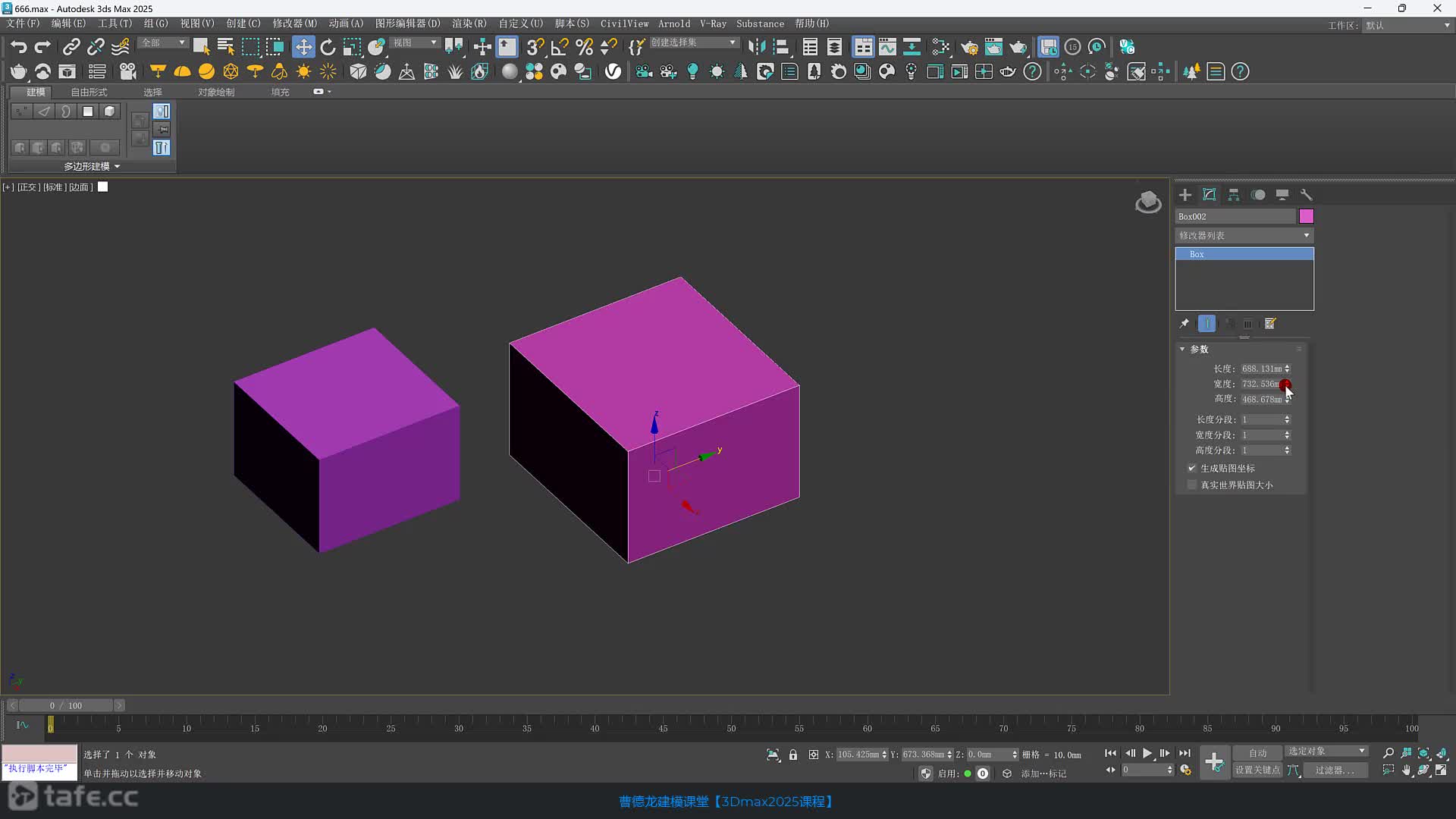This screenshot has height=819, width=1456.
Task: Open Render Setup teapot with gear
Action: [x=969, y=47]
